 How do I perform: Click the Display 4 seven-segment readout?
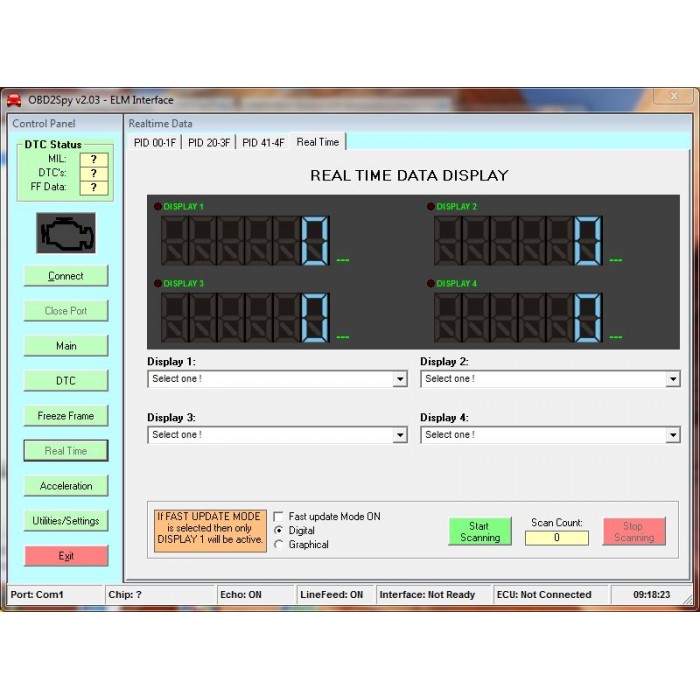517,318
